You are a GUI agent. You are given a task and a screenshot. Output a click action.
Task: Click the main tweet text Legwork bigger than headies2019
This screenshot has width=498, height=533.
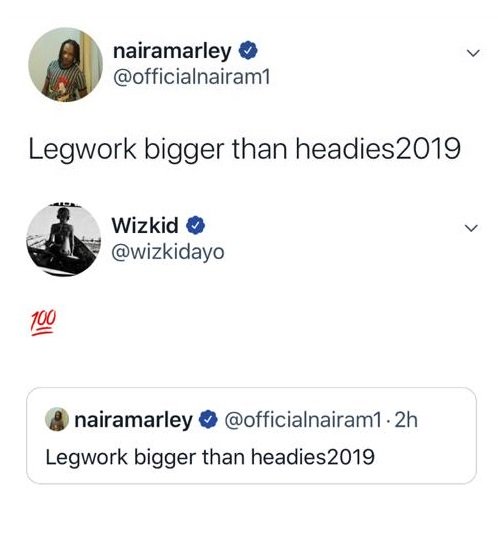point(244,150)
